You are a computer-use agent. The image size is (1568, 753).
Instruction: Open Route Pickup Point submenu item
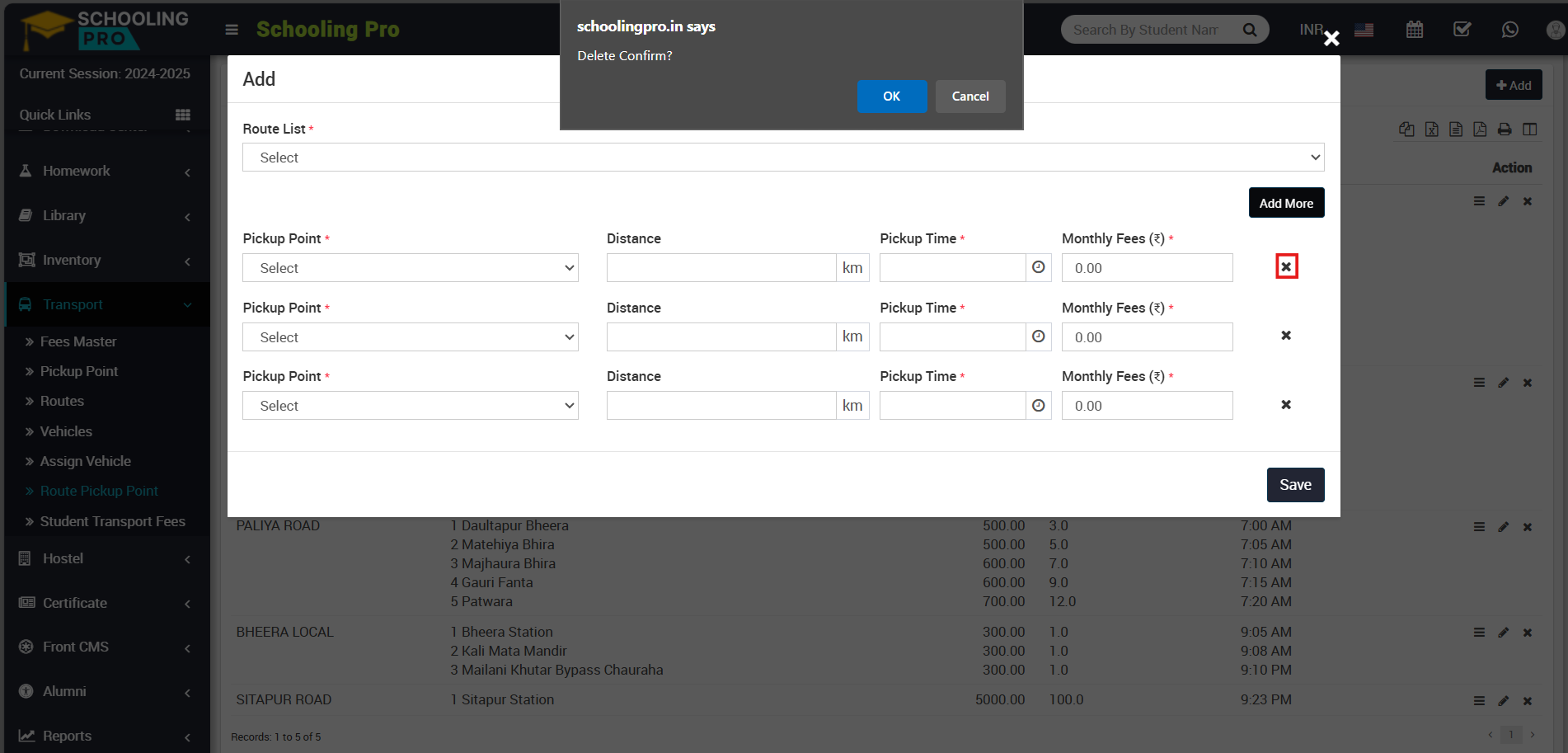[99, 491]
